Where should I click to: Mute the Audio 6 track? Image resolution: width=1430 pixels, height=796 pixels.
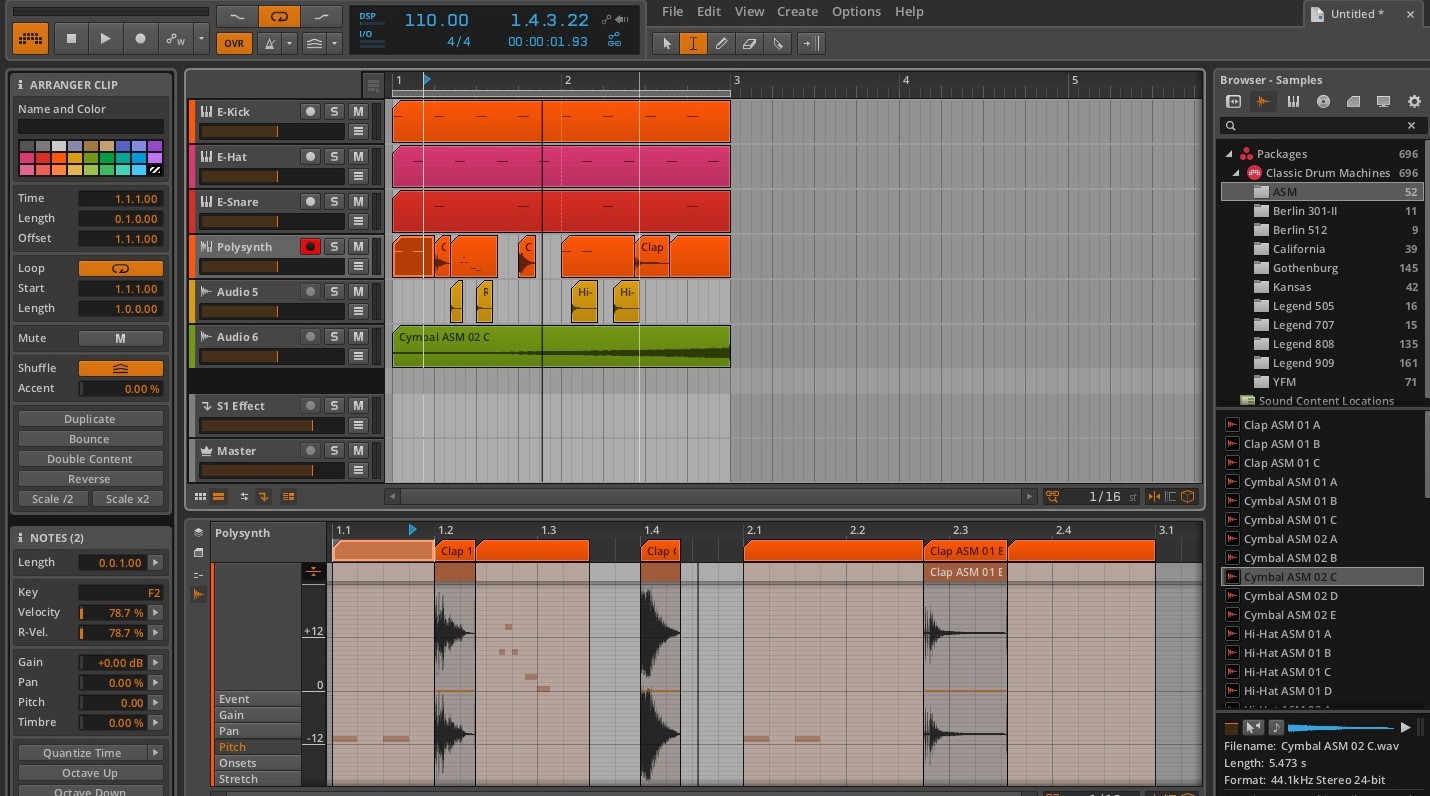click(358, 337)
